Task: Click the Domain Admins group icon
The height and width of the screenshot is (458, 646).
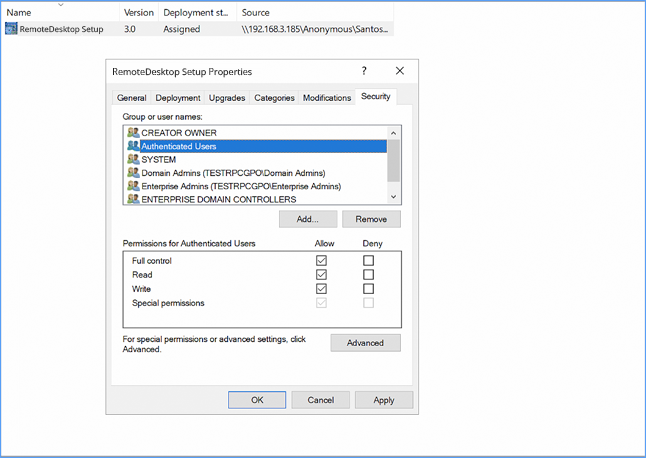Action: [133, 172]
